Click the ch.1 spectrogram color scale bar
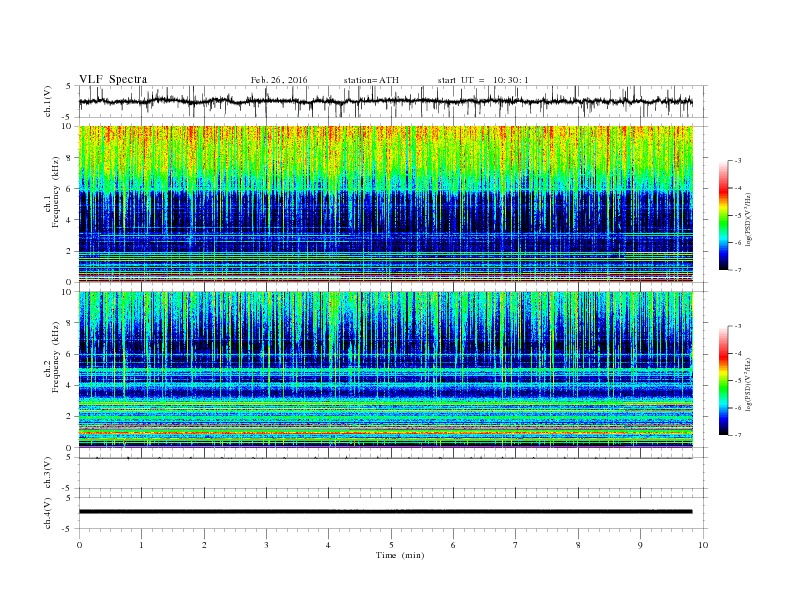 pos(724,215)
